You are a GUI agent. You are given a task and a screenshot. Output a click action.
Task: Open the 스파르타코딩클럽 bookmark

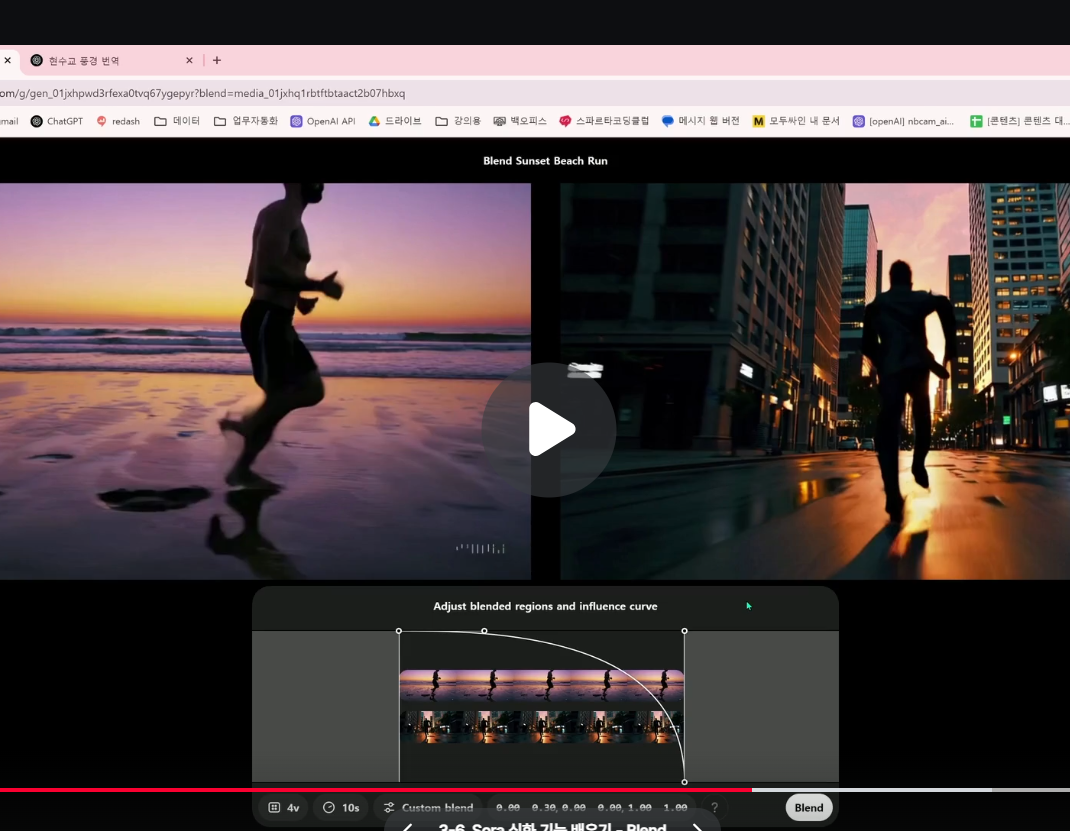tap(604, 121)
